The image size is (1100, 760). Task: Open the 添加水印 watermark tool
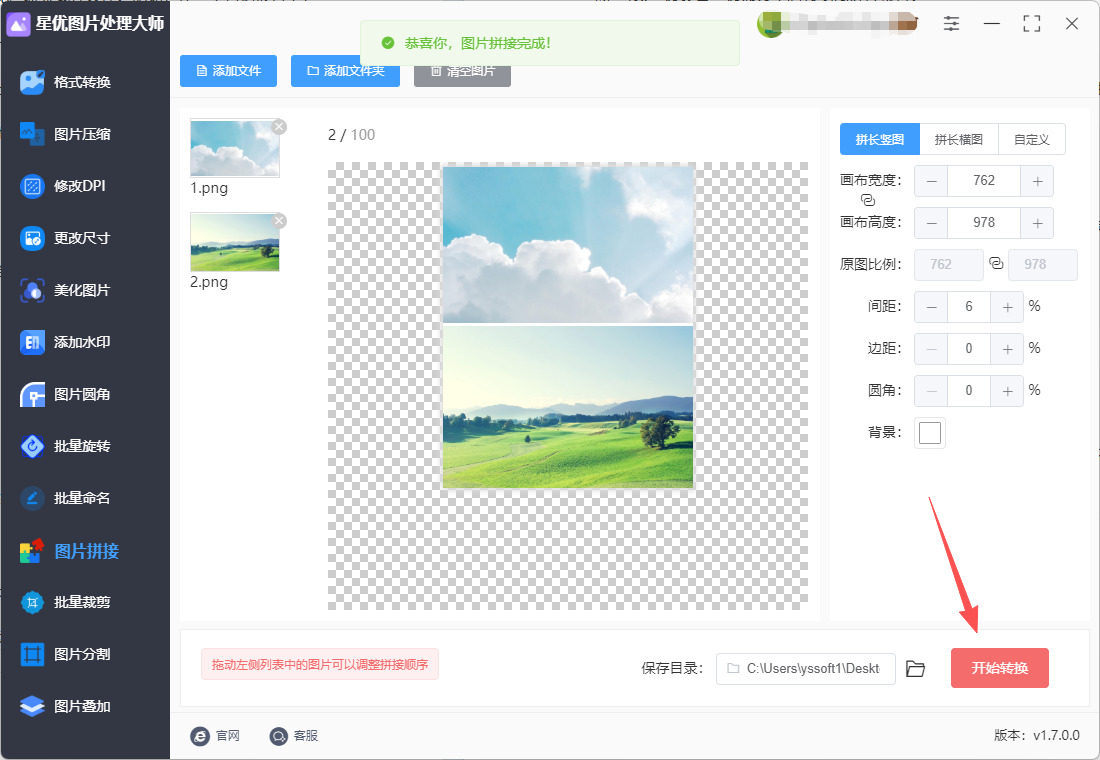[x=67, y=342]
